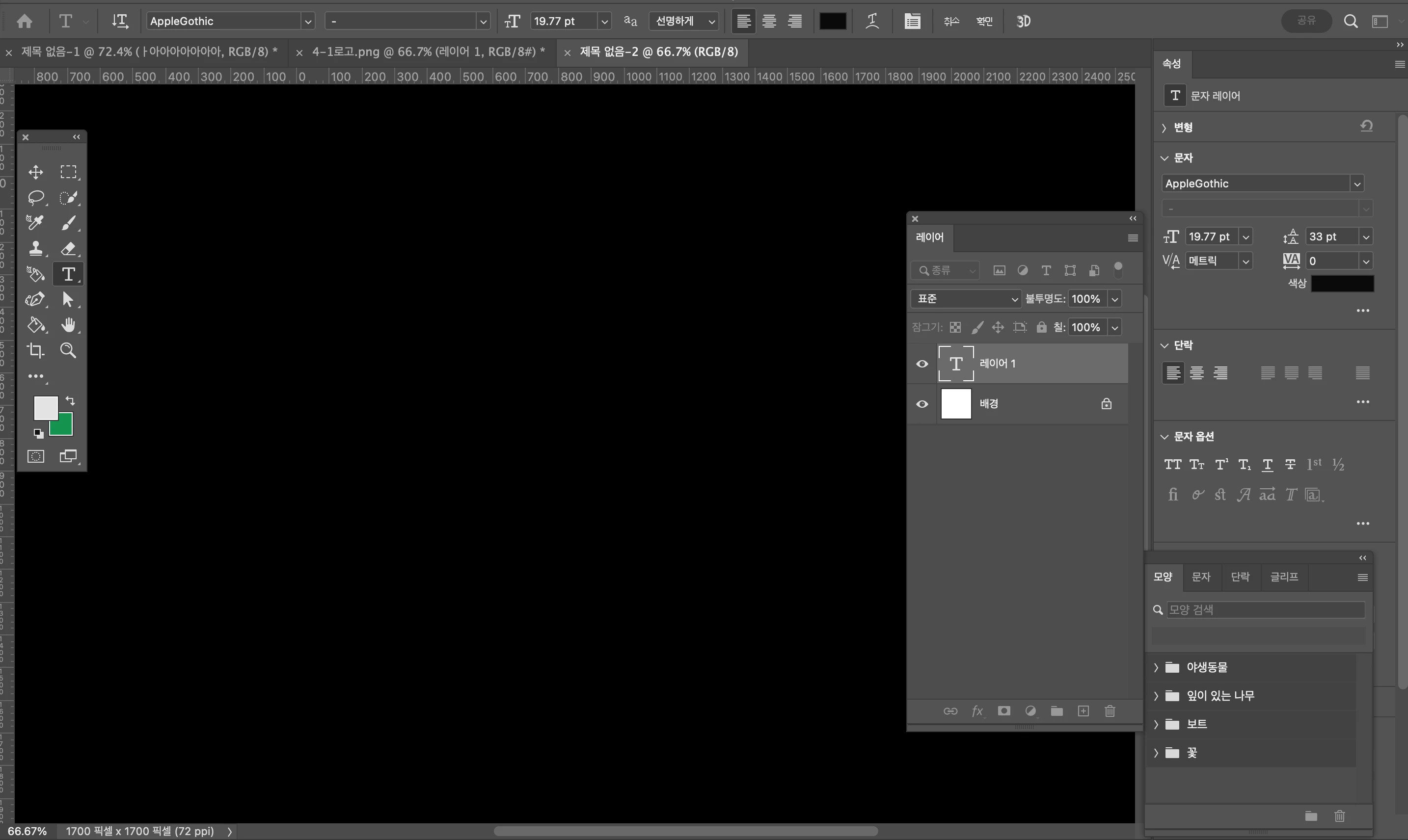1408x840 pixels.
Task: Click add layer style fx icon
Action: click(977, 711)
